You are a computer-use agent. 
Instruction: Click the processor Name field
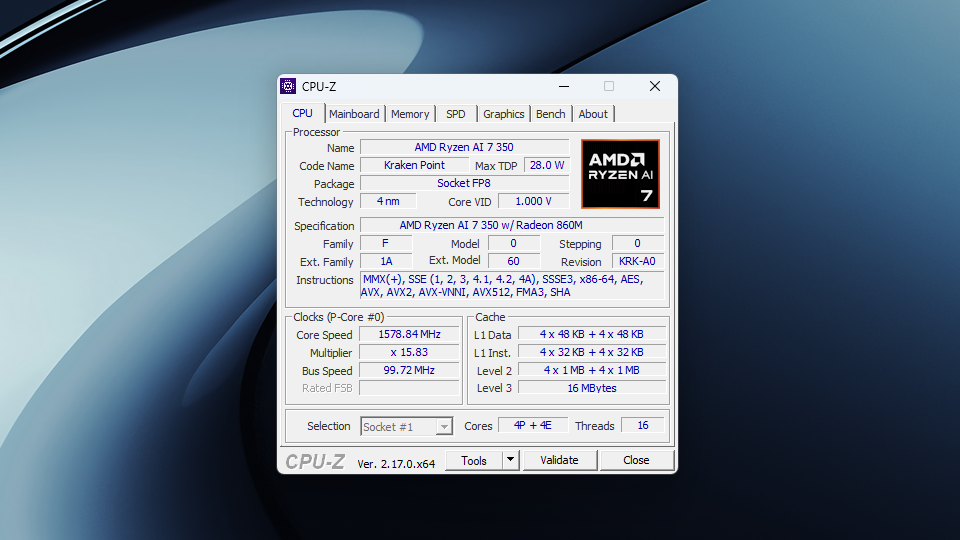[x=464, y=148]
